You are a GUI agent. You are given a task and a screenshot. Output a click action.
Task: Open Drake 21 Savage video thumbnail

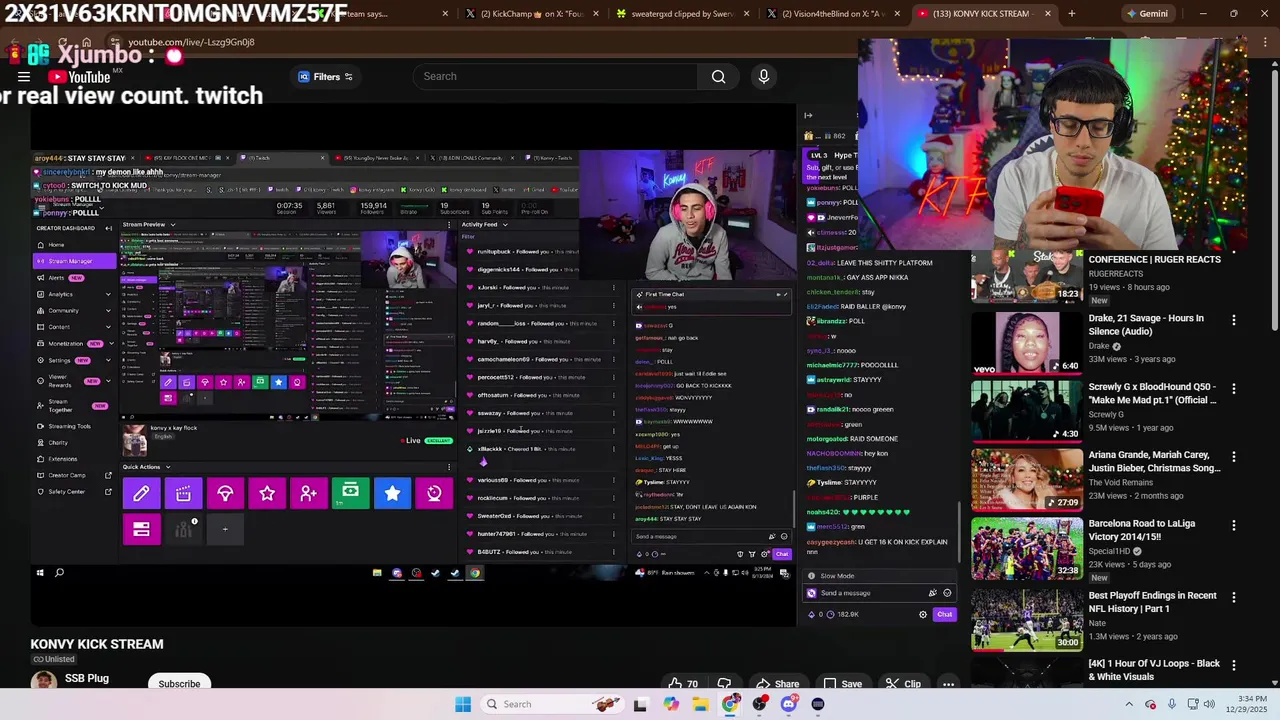pyautogui.click(x=1026, y=343)
